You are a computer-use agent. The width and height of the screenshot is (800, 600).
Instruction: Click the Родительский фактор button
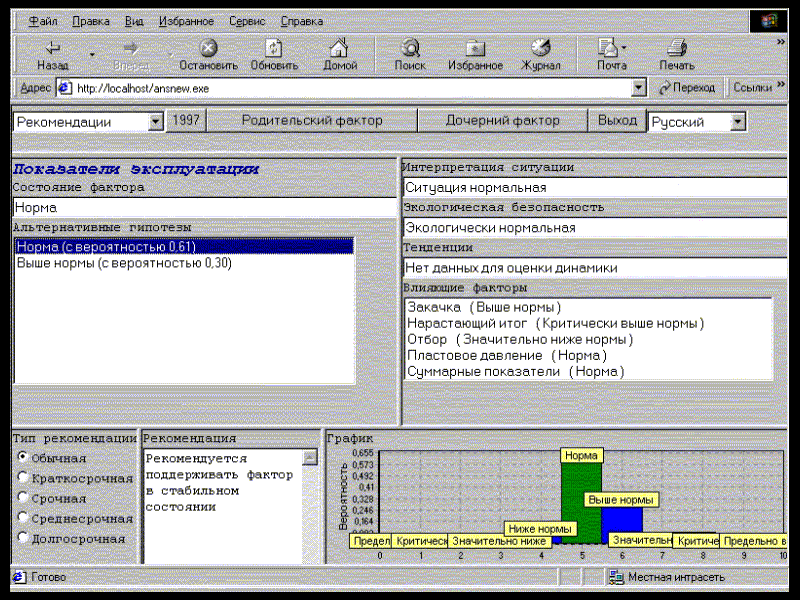click(x=312, y=121)
